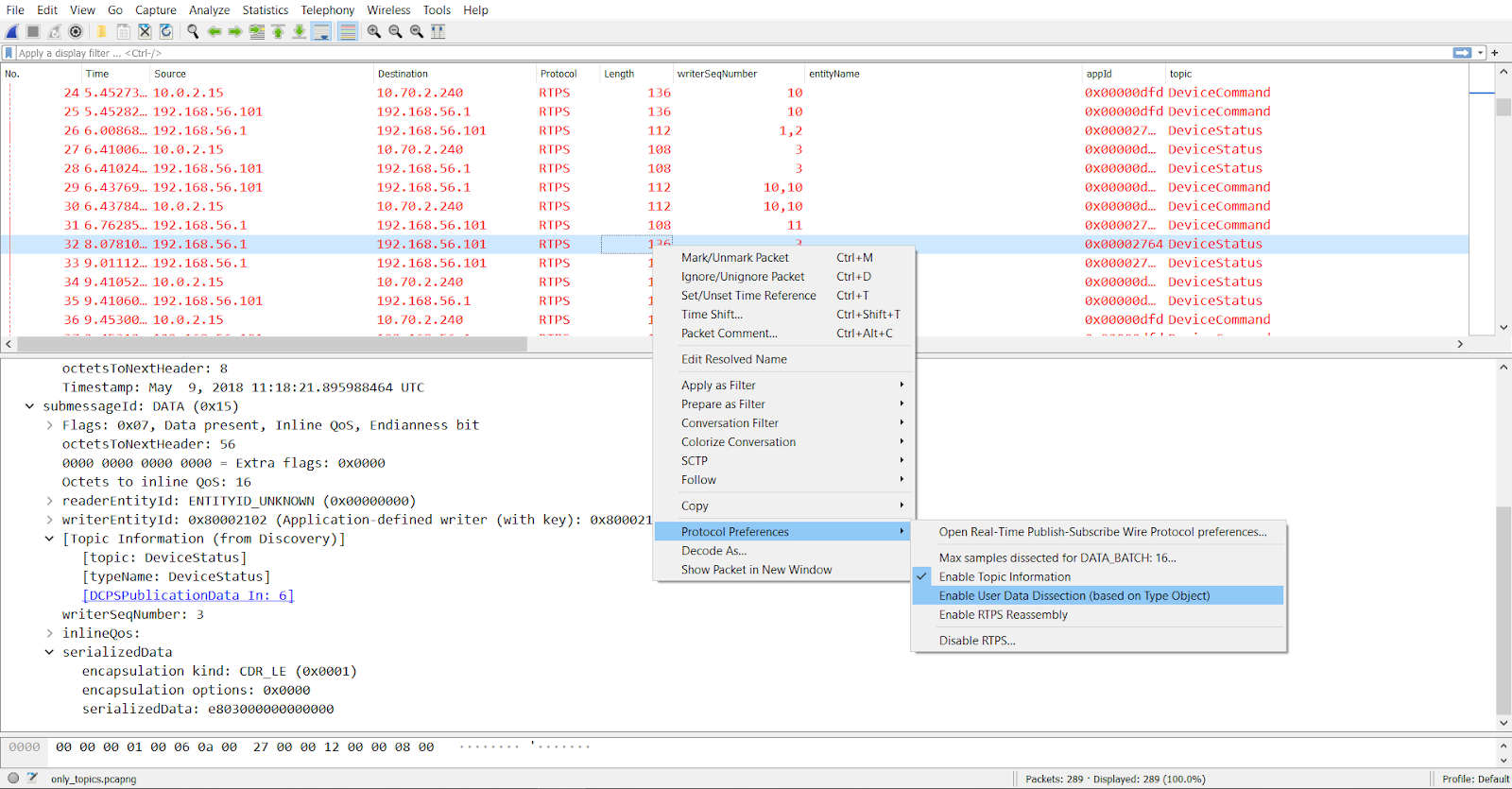Jump to the last packet
The height and width of the screenshot is (789, 1512).
(300, 31)
